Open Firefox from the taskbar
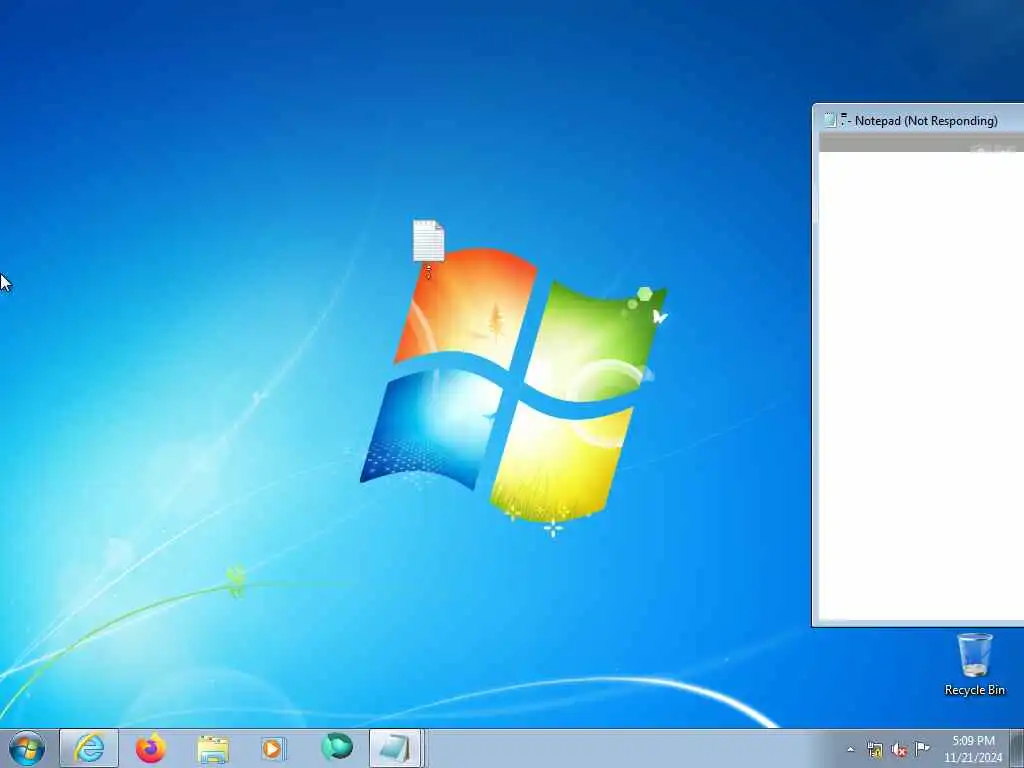1024x768 pixels. [150, 748]
